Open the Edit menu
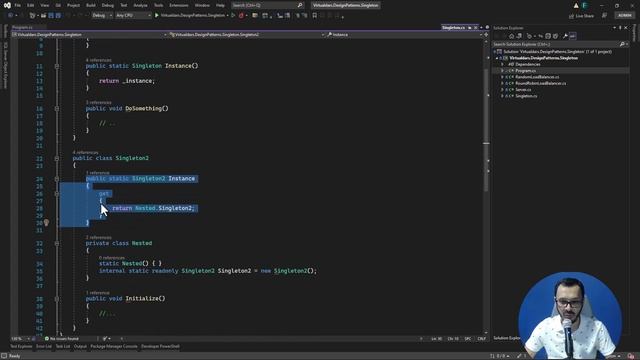The image size is (640, 360). [x=31, y=5]
